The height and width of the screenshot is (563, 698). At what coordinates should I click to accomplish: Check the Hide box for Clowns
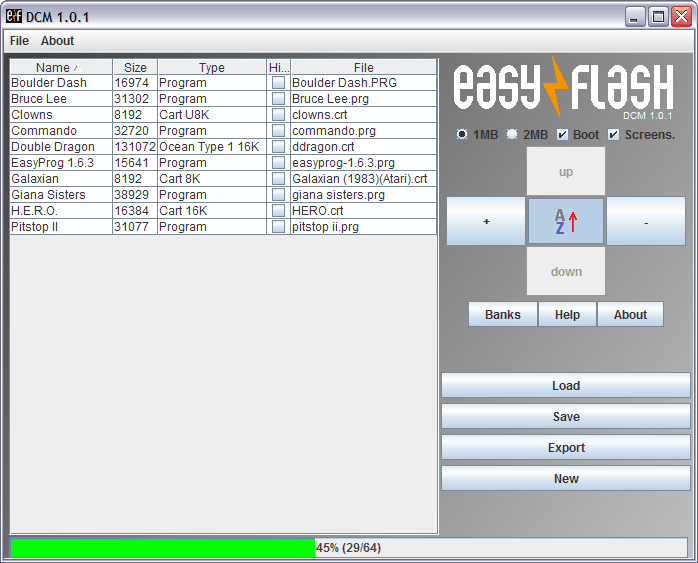(x=278, y=115)
